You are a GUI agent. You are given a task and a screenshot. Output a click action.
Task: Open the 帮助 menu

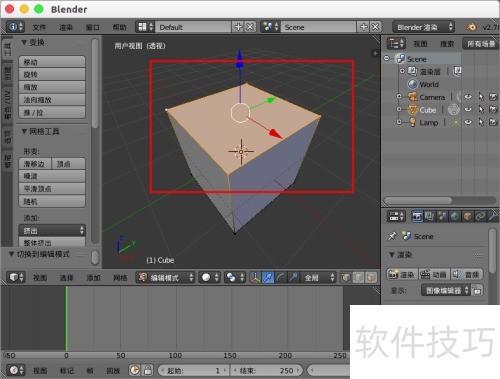pos(119,27)
